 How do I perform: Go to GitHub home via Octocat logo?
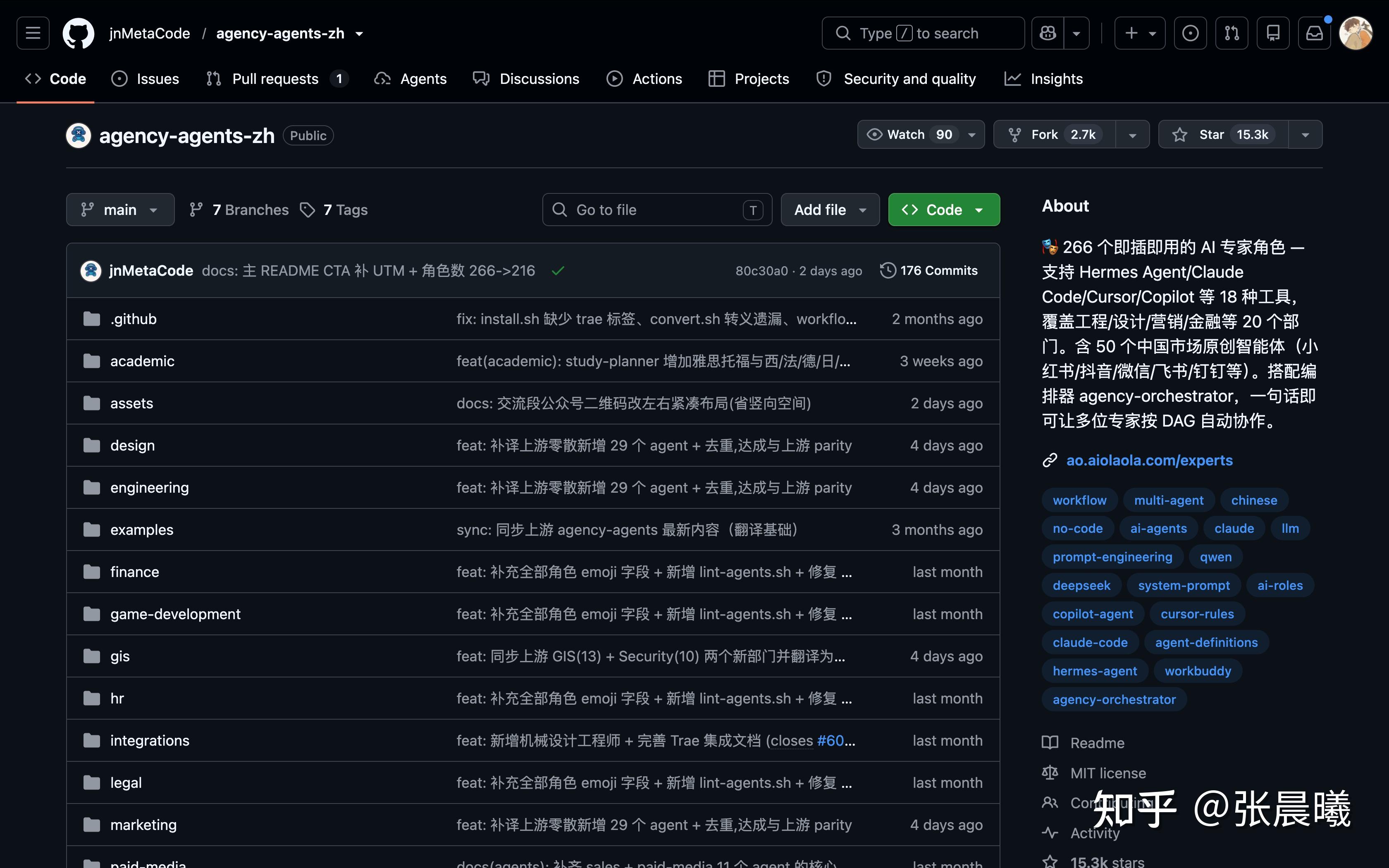[79, 33]
